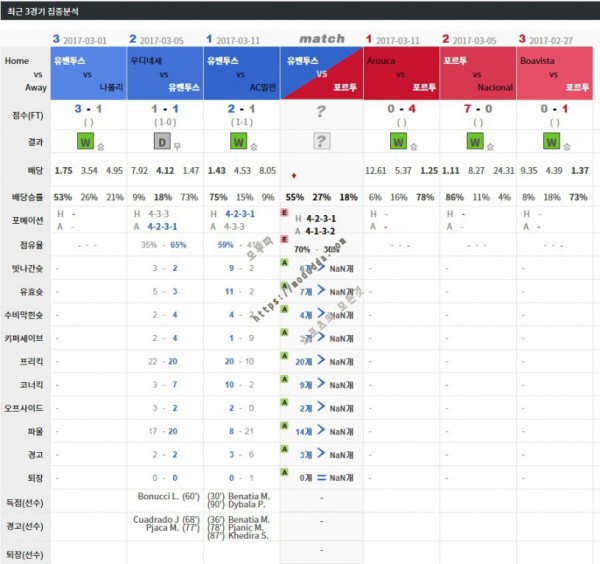Open the Boavista vs 포르투 match header
The height and width of the screenshot is (564, 600).
point(555,73)
